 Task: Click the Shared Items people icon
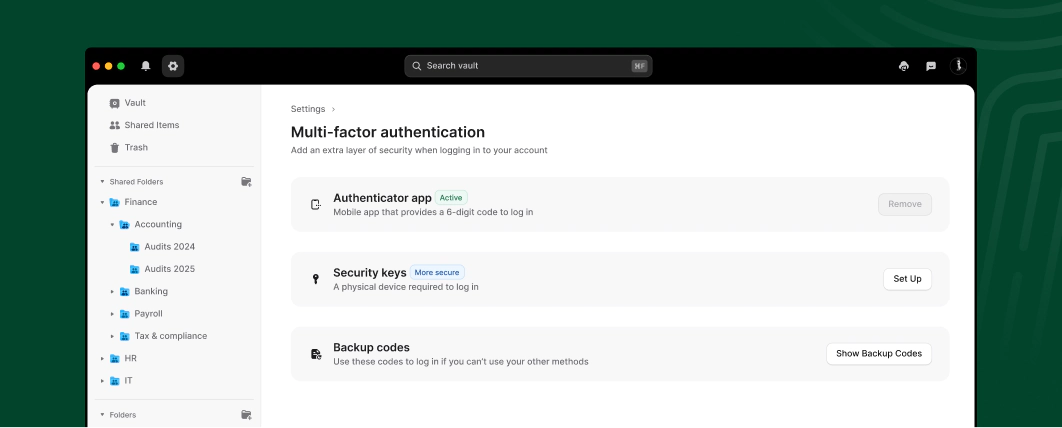[114, 125]
